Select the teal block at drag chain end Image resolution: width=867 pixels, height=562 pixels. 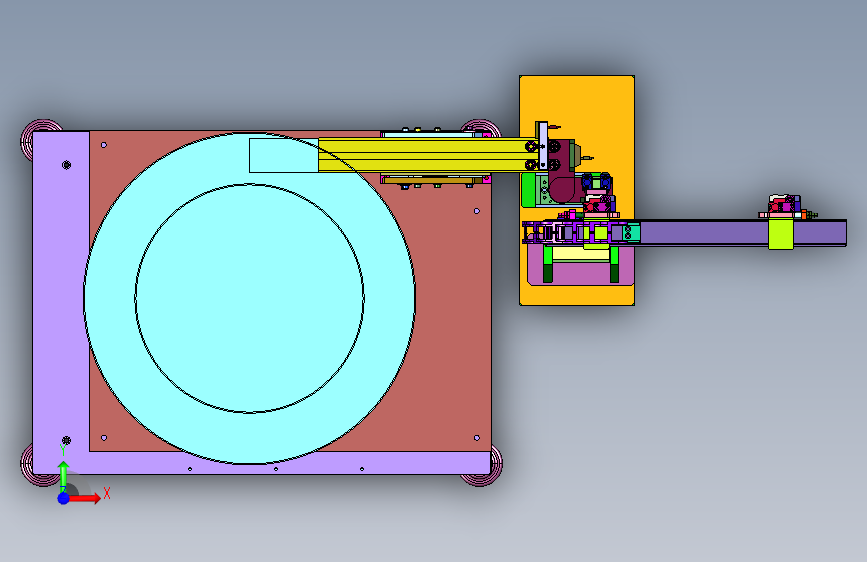pyautogui.click(x=632, y=232)
